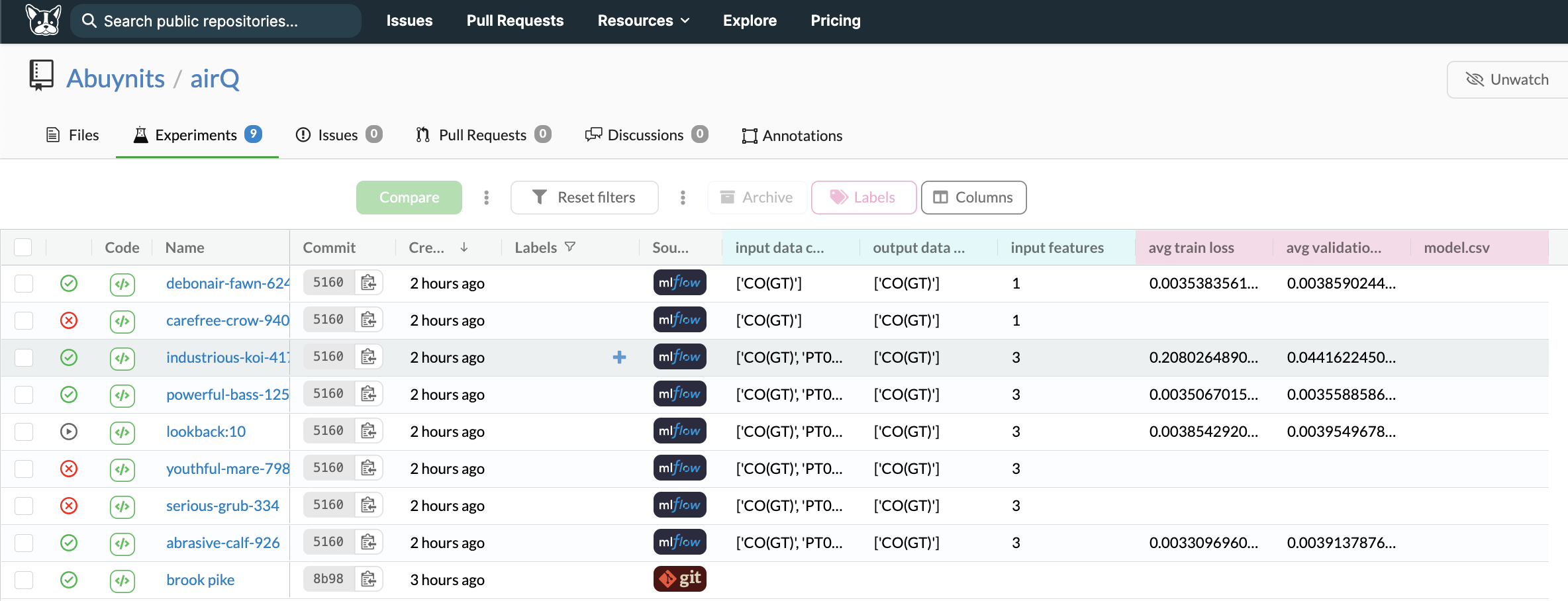Select checkbox for debonair-fawn-624
This screenshot has height=601, width=1568.
pos(24,283)
